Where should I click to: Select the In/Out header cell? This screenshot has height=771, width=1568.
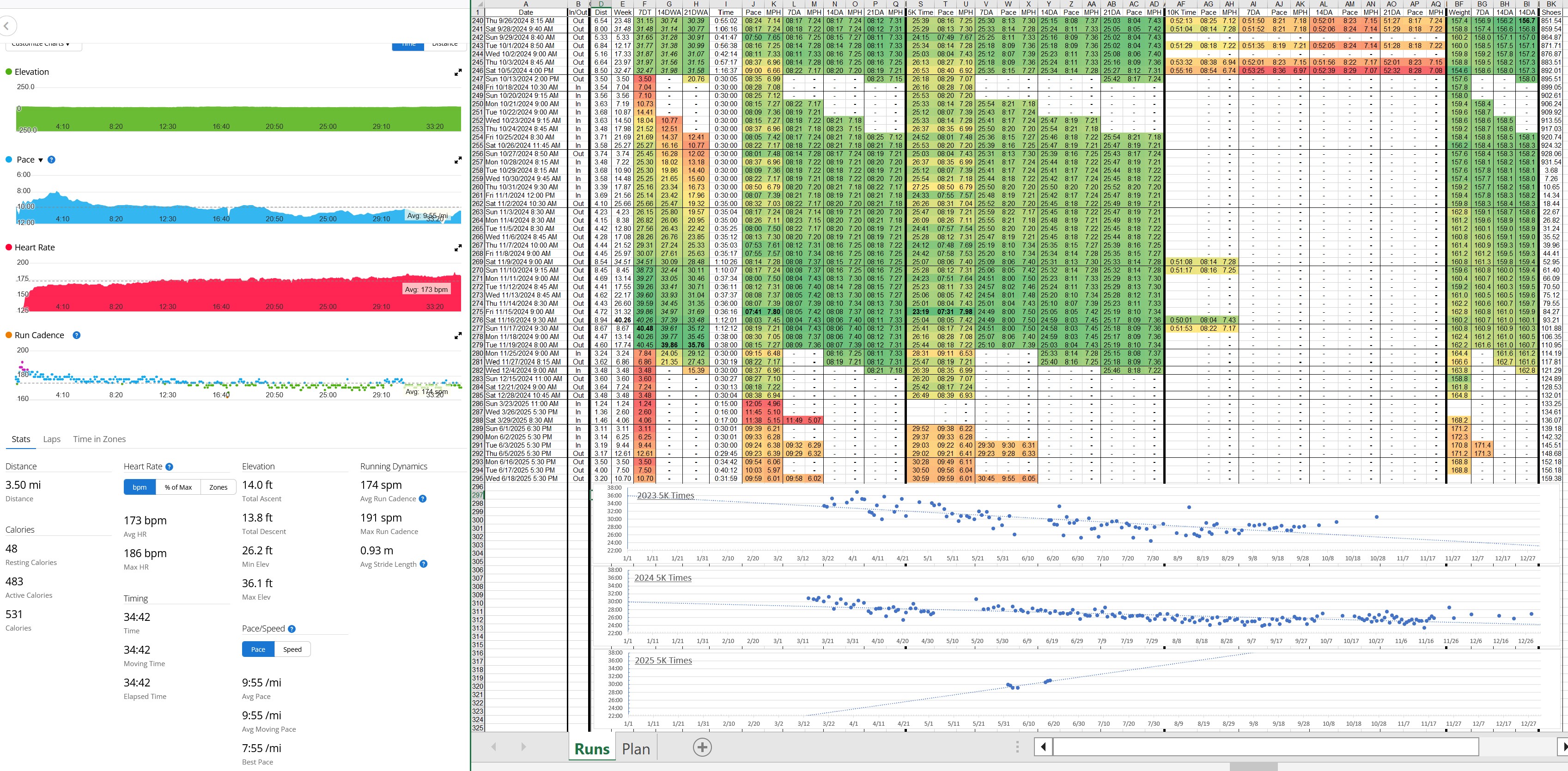(x=577, y=12)
